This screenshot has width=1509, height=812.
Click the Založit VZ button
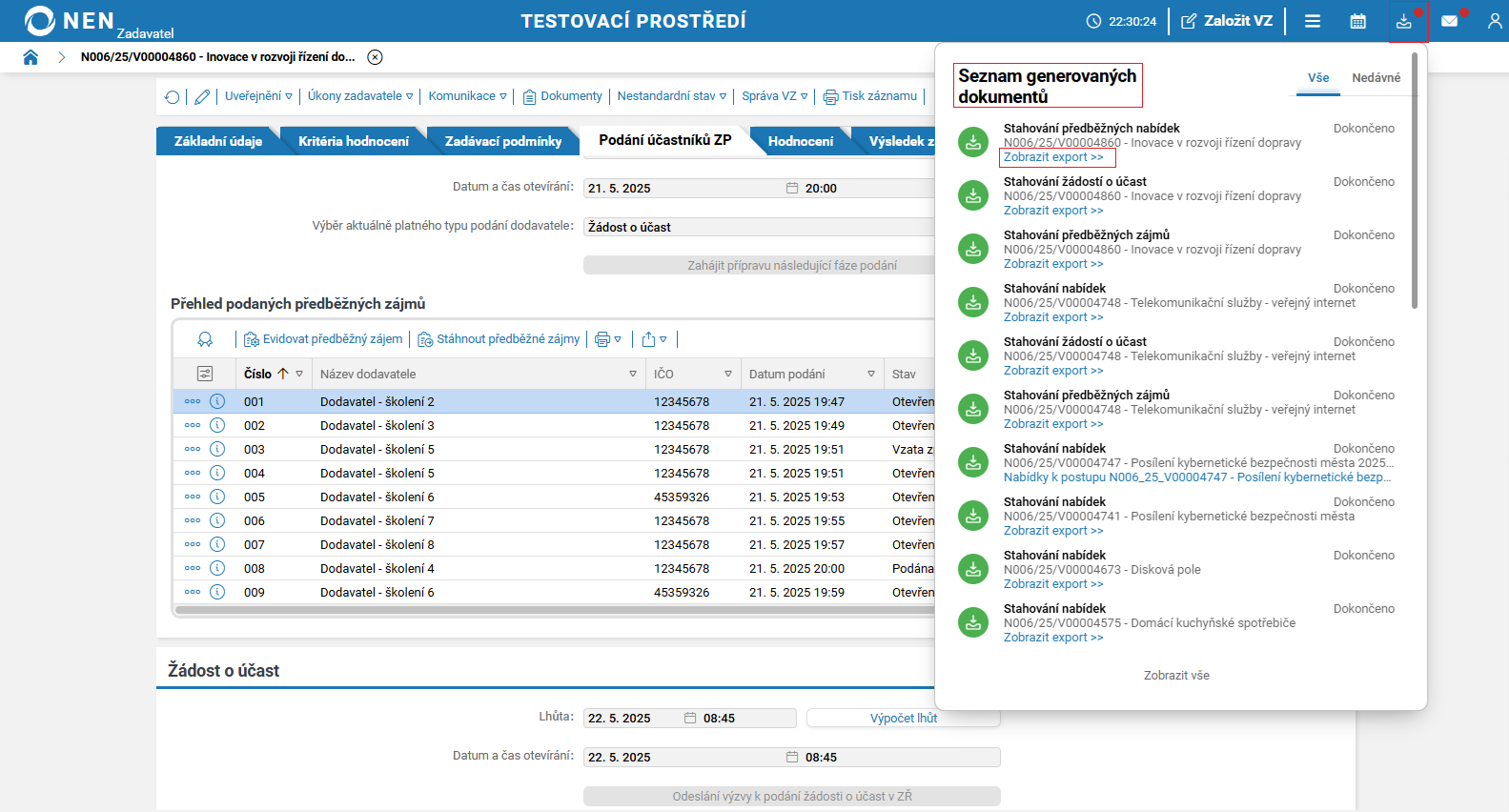(1228, 21)
